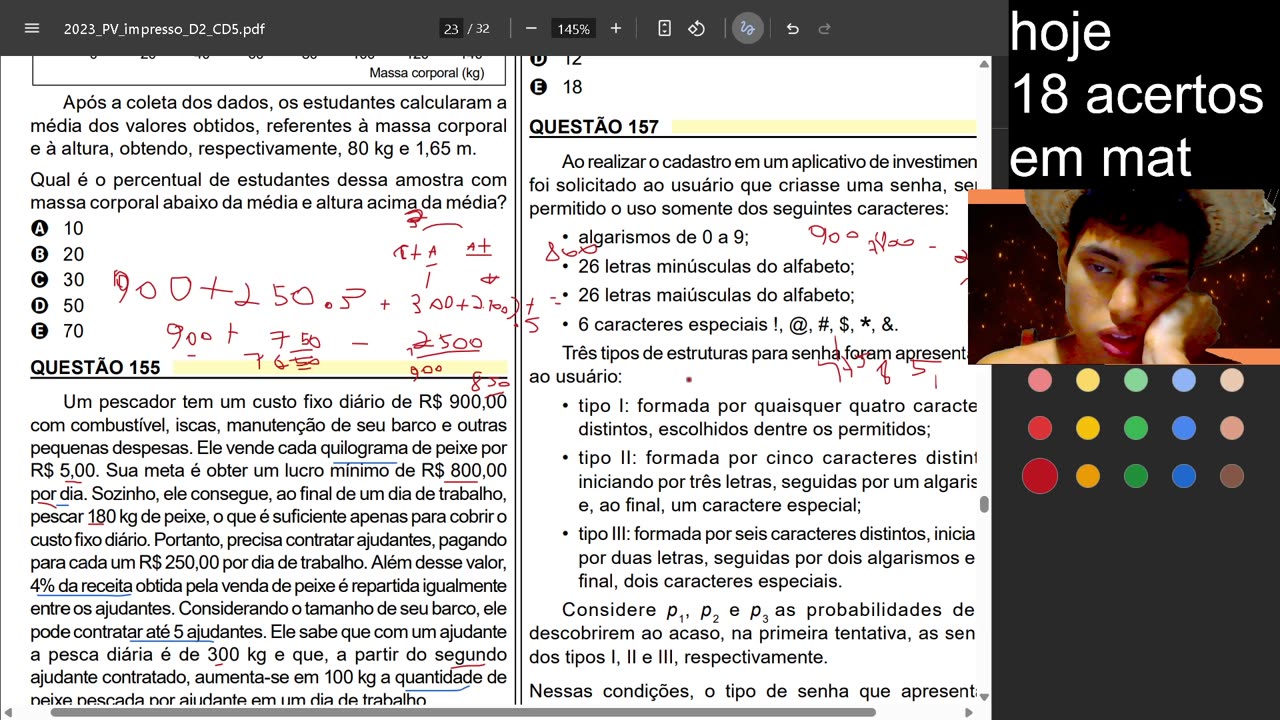Click the bullet '26 letras minúsculas do alfabeto'
This screenshot has height=720, width=1280.
pyautogui.click(x=716, y=267)
